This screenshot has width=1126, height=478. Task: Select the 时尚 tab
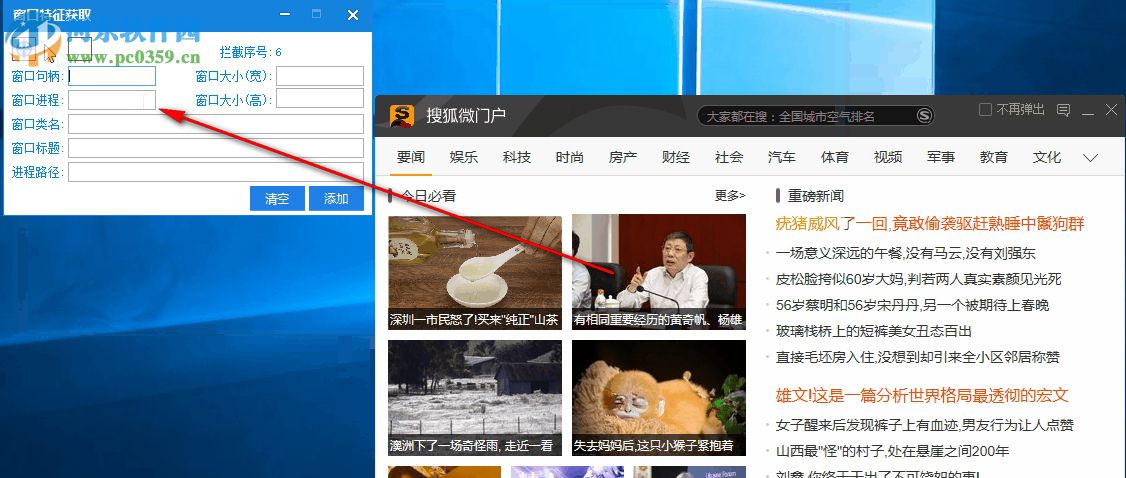[x=569, y=157]
